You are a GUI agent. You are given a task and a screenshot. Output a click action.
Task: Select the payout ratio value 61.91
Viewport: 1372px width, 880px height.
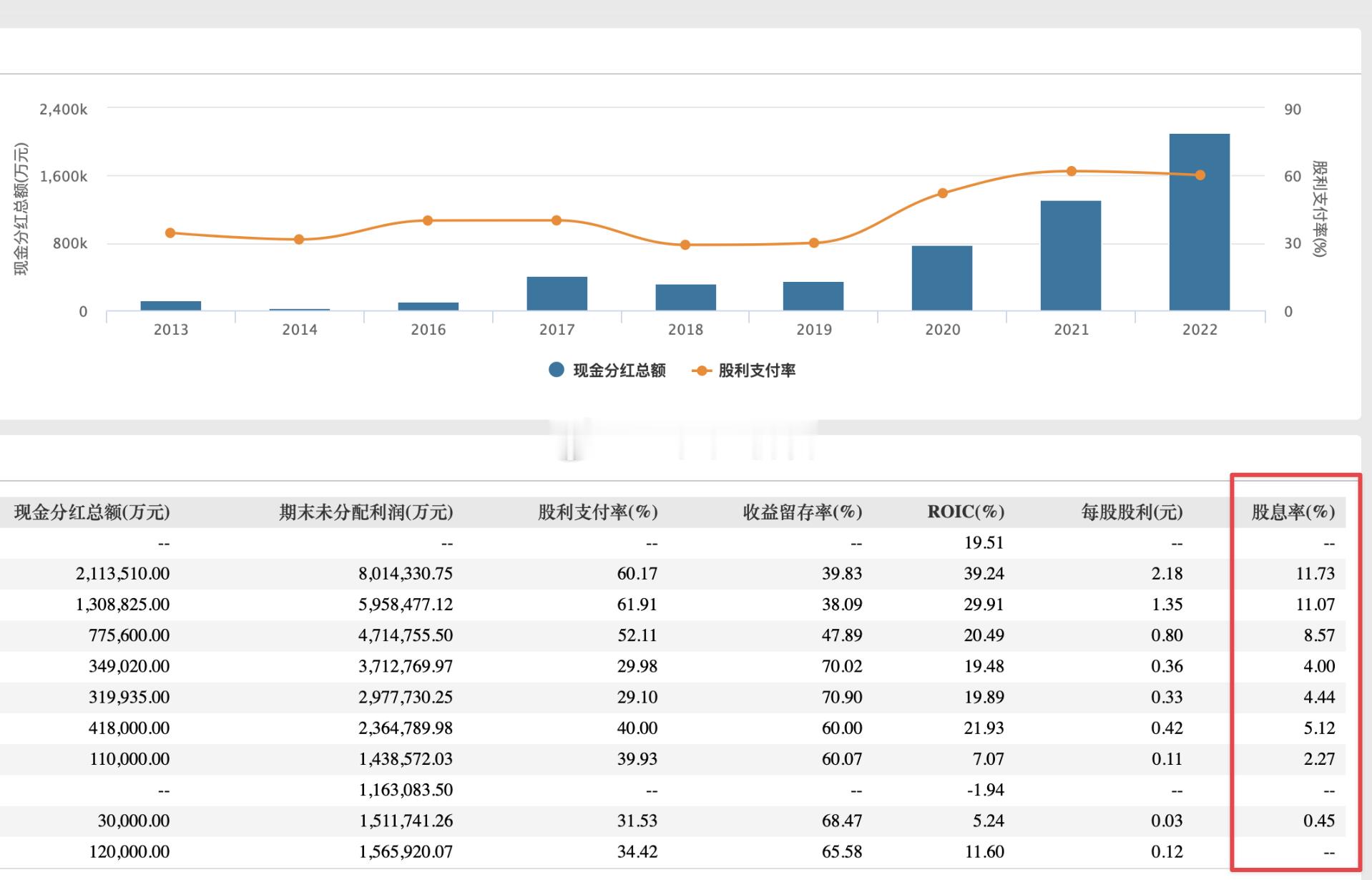pyautogui.click(x=637, y=605)
